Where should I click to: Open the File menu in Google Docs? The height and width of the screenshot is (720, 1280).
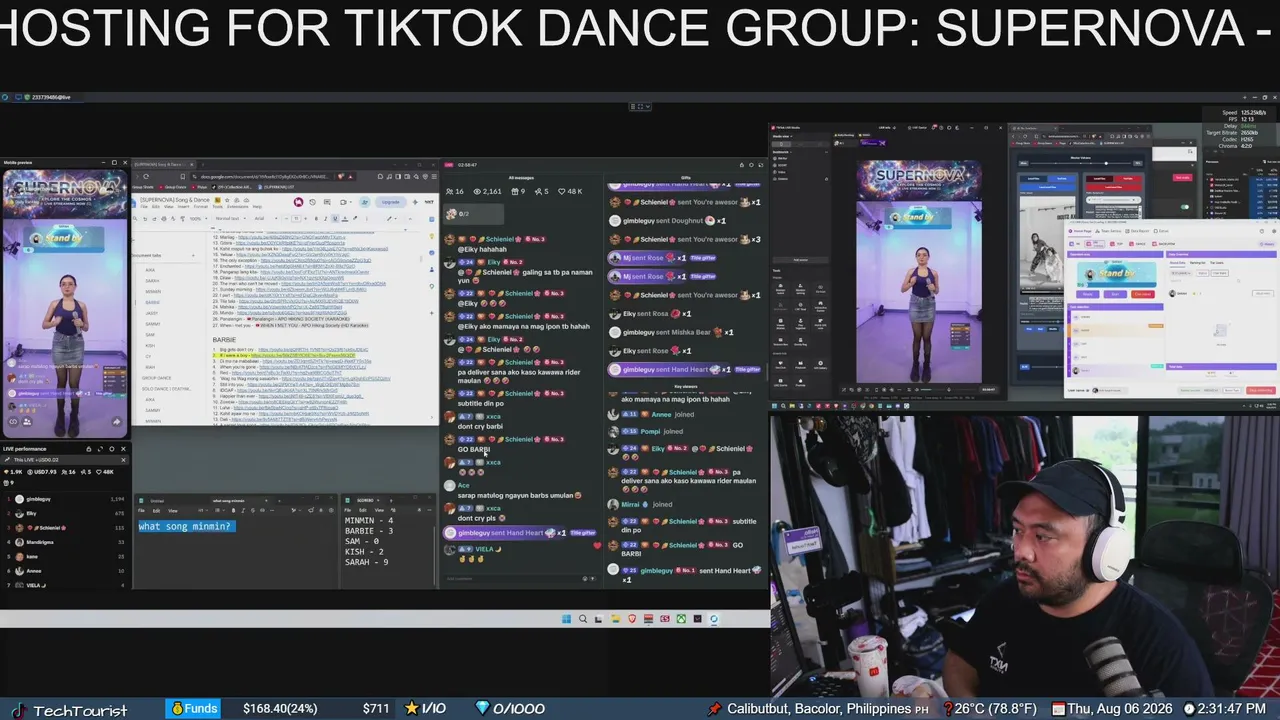click(146, 207)
